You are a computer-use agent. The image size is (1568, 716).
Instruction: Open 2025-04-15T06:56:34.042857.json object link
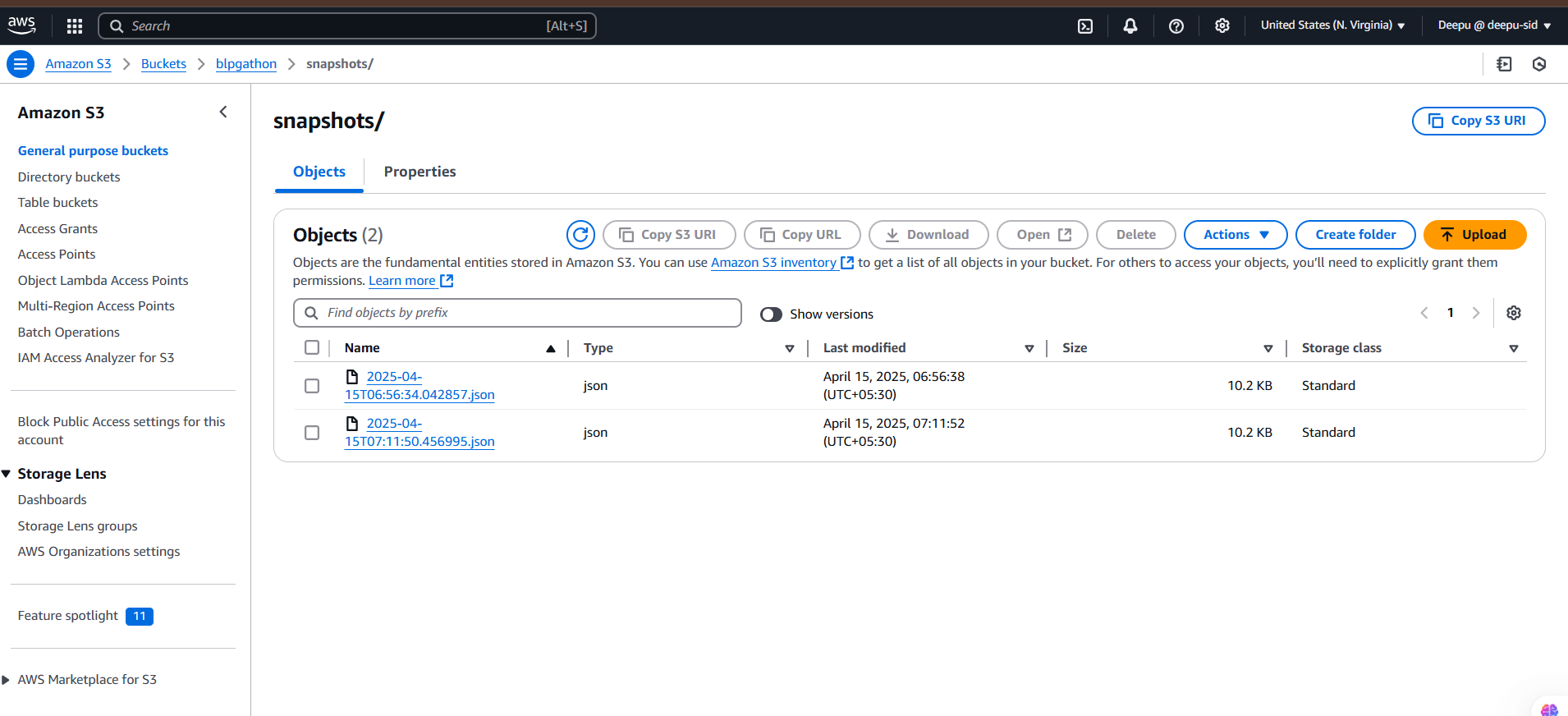click(420, 386)
